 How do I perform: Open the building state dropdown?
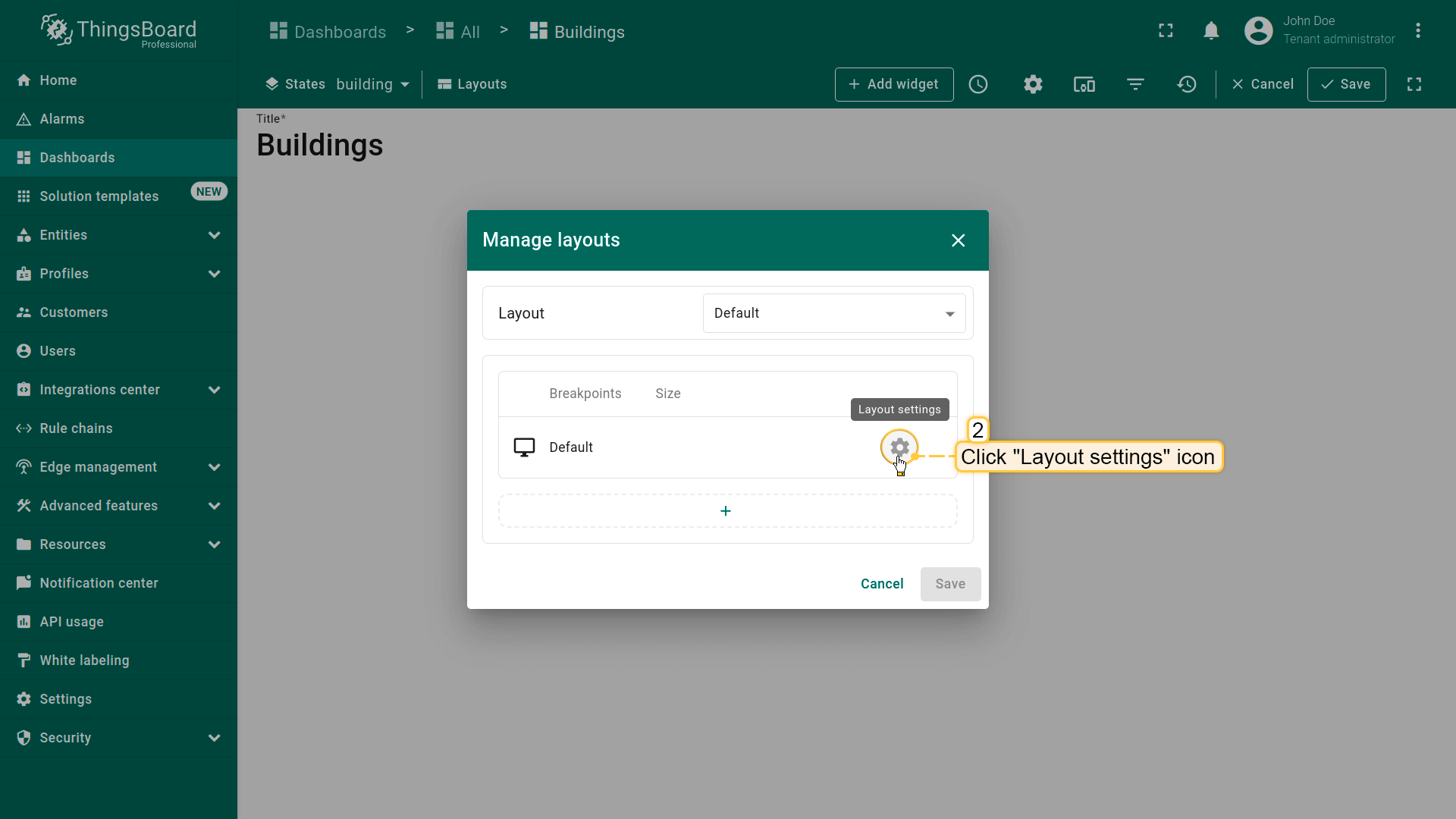[x=372, y=84]
